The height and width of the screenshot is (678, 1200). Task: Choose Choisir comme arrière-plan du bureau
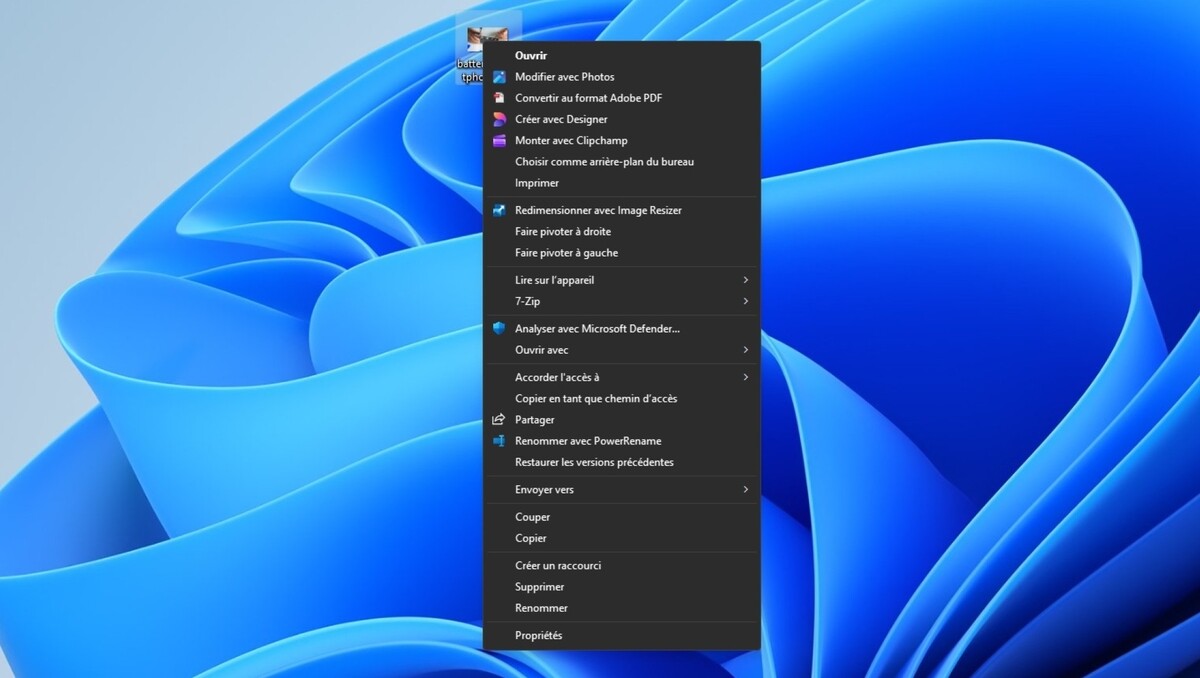tap(604, 162)
